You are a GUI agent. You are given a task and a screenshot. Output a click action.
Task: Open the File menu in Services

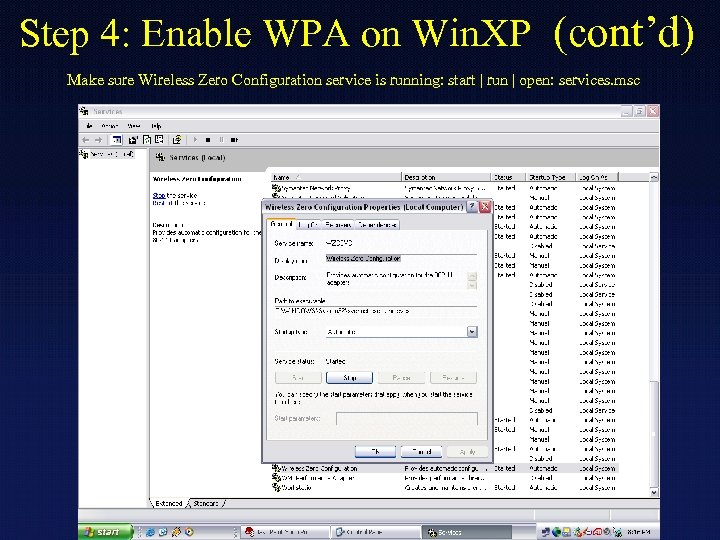click(89, 126)
